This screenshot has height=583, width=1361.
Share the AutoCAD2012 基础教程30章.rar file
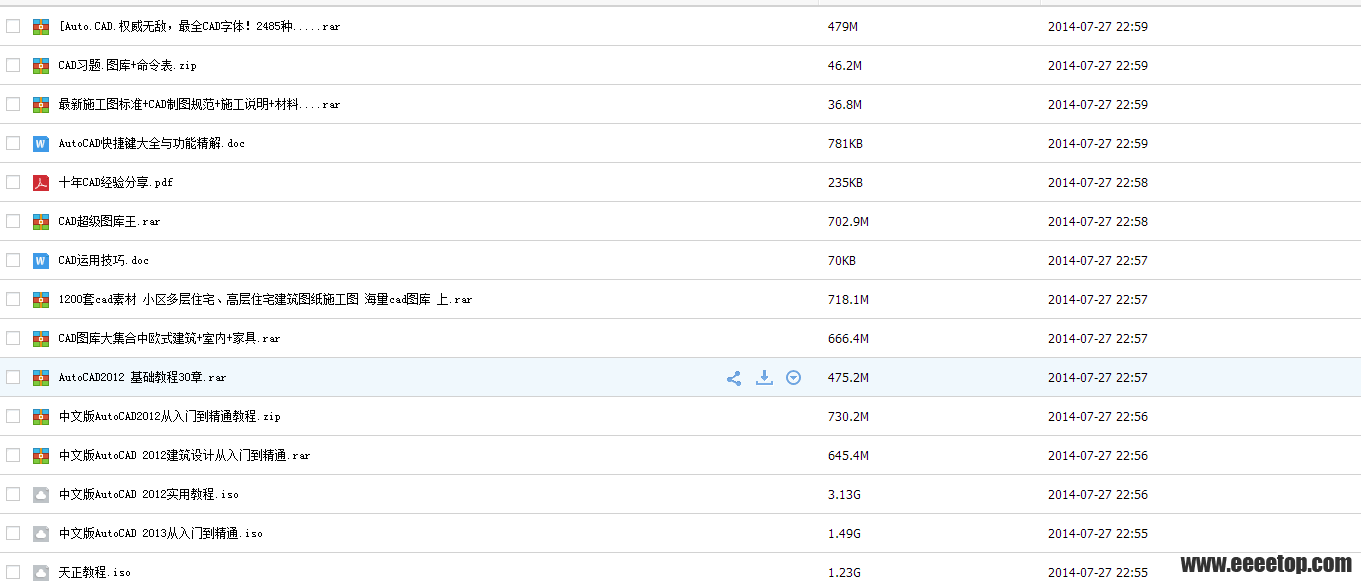point(734,378)
